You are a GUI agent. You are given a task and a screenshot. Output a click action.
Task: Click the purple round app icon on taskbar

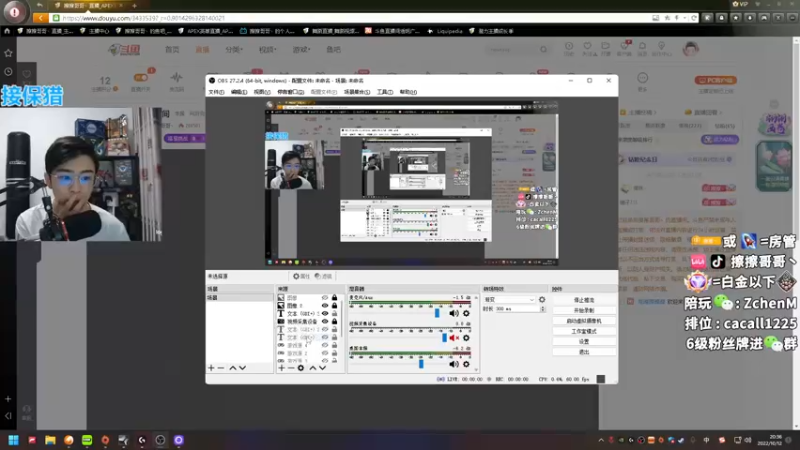click(x=179, y=440)
